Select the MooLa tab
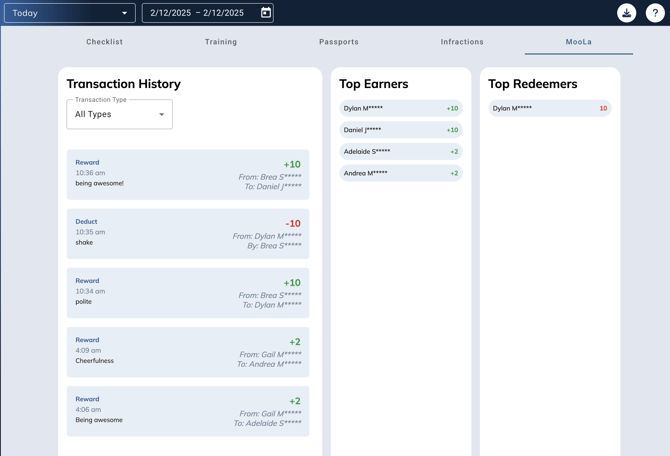This screenshot has height=456, width=670. 578,42
